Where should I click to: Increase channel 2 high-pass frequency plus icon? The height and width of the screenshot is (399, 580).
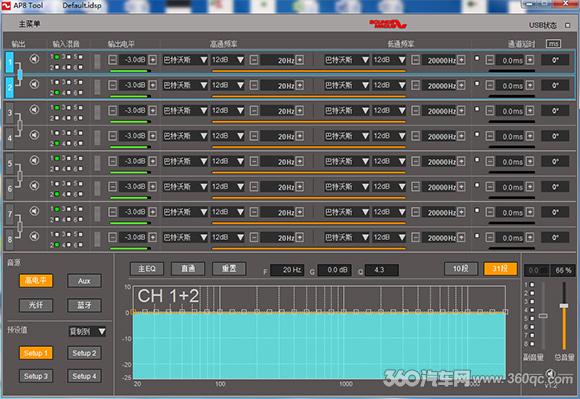click(x=300, y=85)
